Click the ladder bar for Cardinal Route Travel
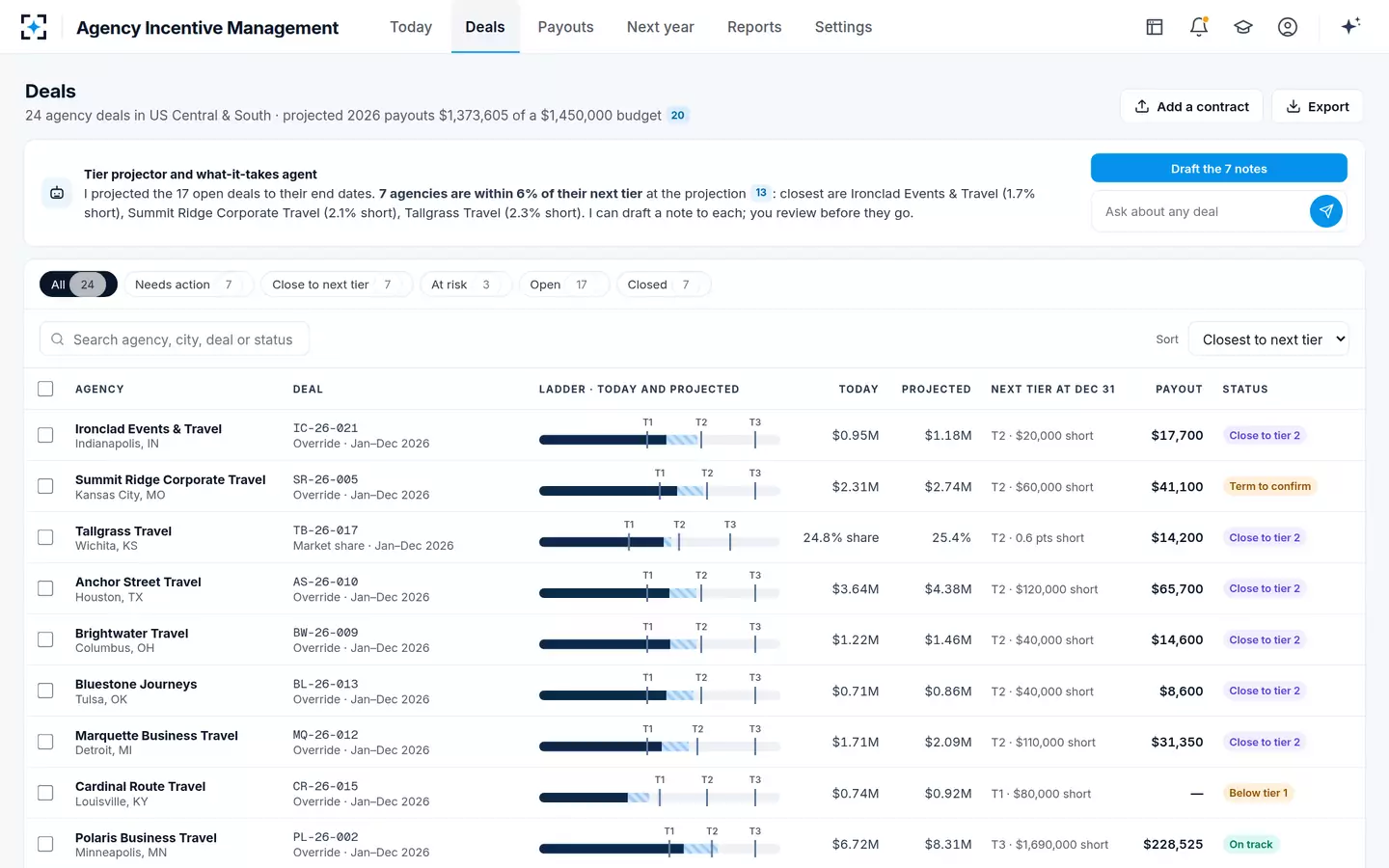1389x868 pixels. pyautogui.click(x=659, y=798)
